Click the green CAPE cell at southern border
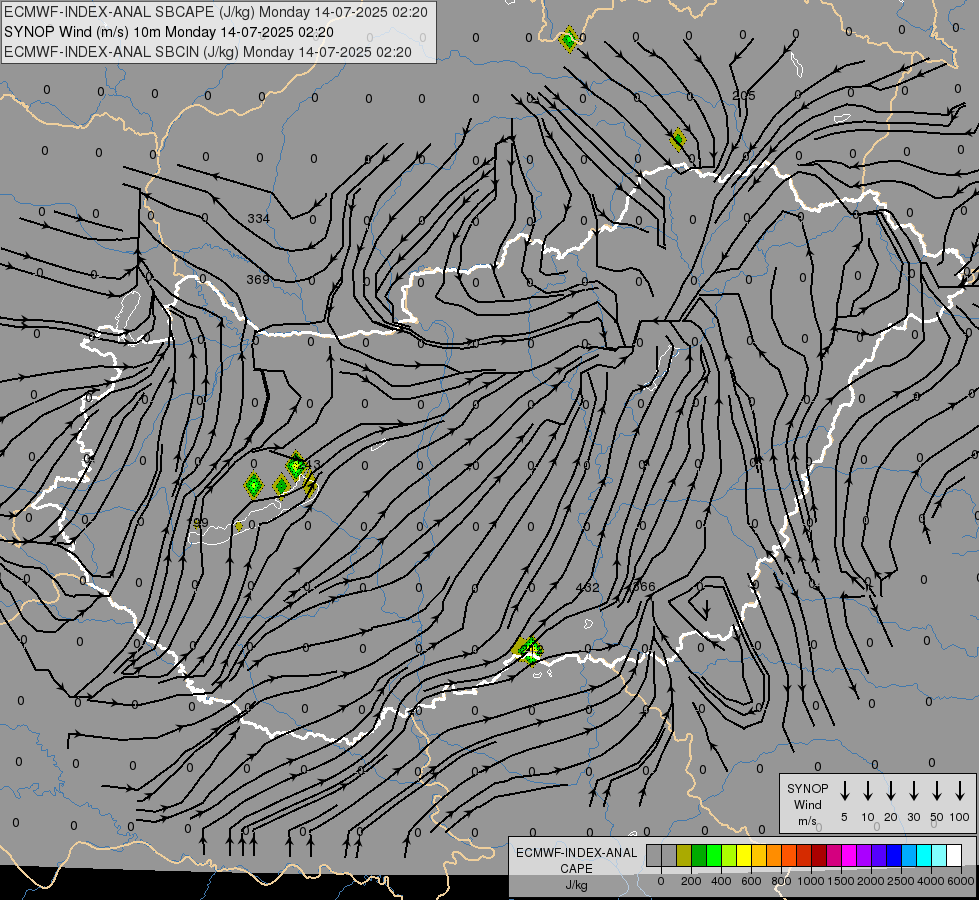This screenshot has width=979, height=900. 529,651
